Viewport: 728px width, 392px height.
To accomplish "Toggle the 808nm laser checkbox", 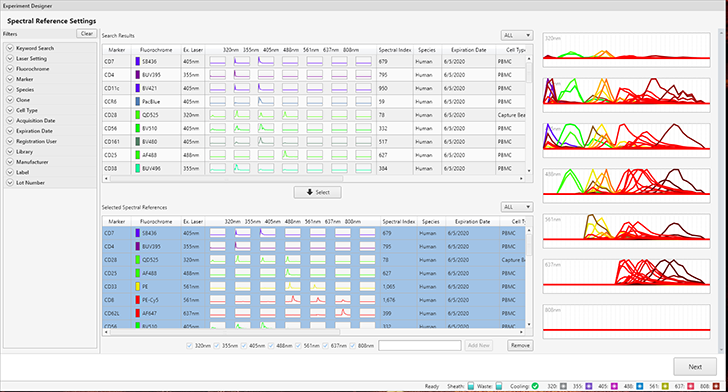I will coord(352,346).
